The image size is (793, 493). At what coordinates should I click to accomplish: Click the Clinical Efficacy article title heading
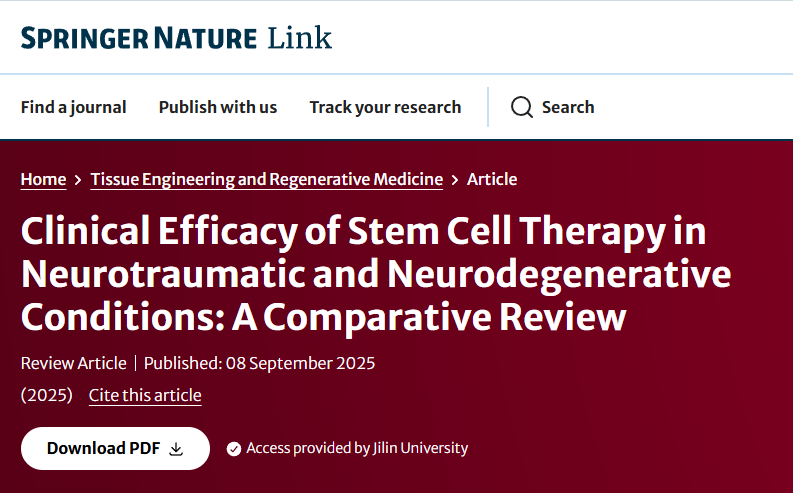pyautogui.click(x=375, y=274)
